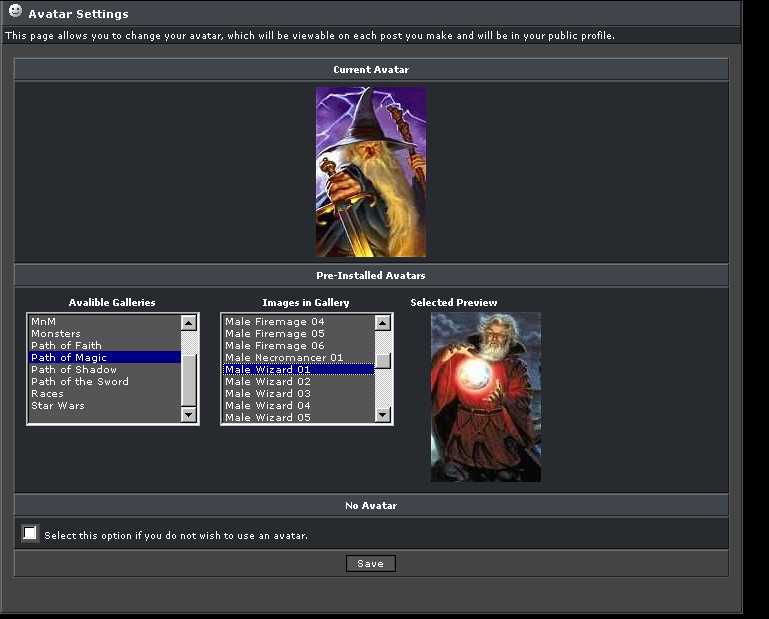This screenshot has width=769, height=619.
Task: Select image Male Firemage 04
Action: pos(299,321)
